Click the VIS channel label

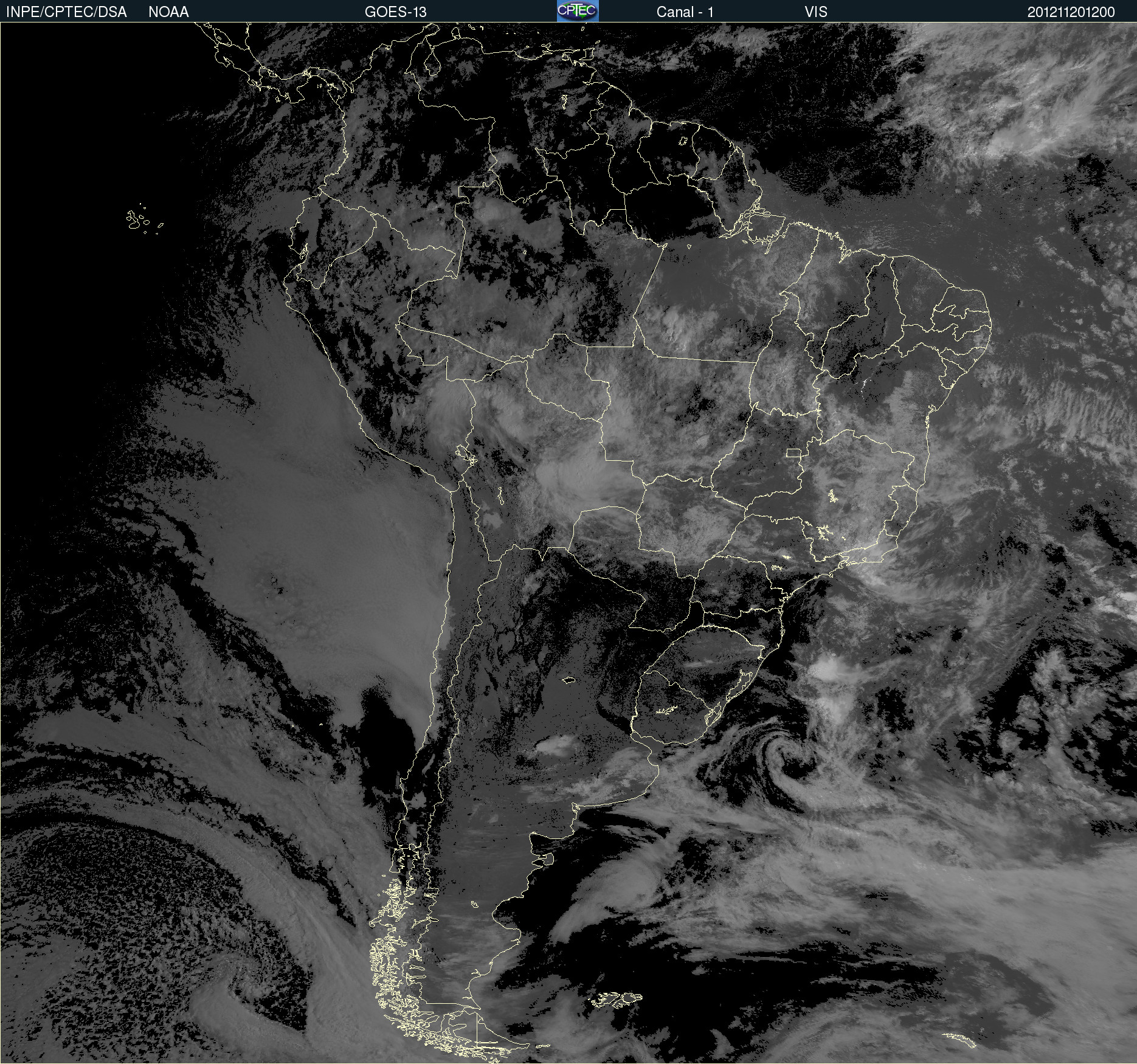click(x=816, y=12)
